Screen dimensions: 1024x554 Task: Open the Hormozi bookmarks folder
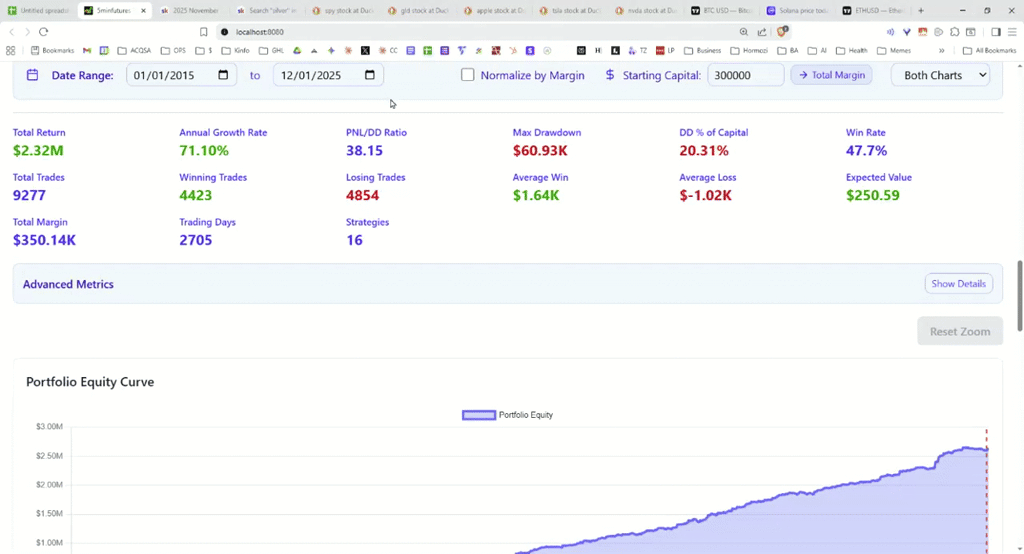point(748,50)
